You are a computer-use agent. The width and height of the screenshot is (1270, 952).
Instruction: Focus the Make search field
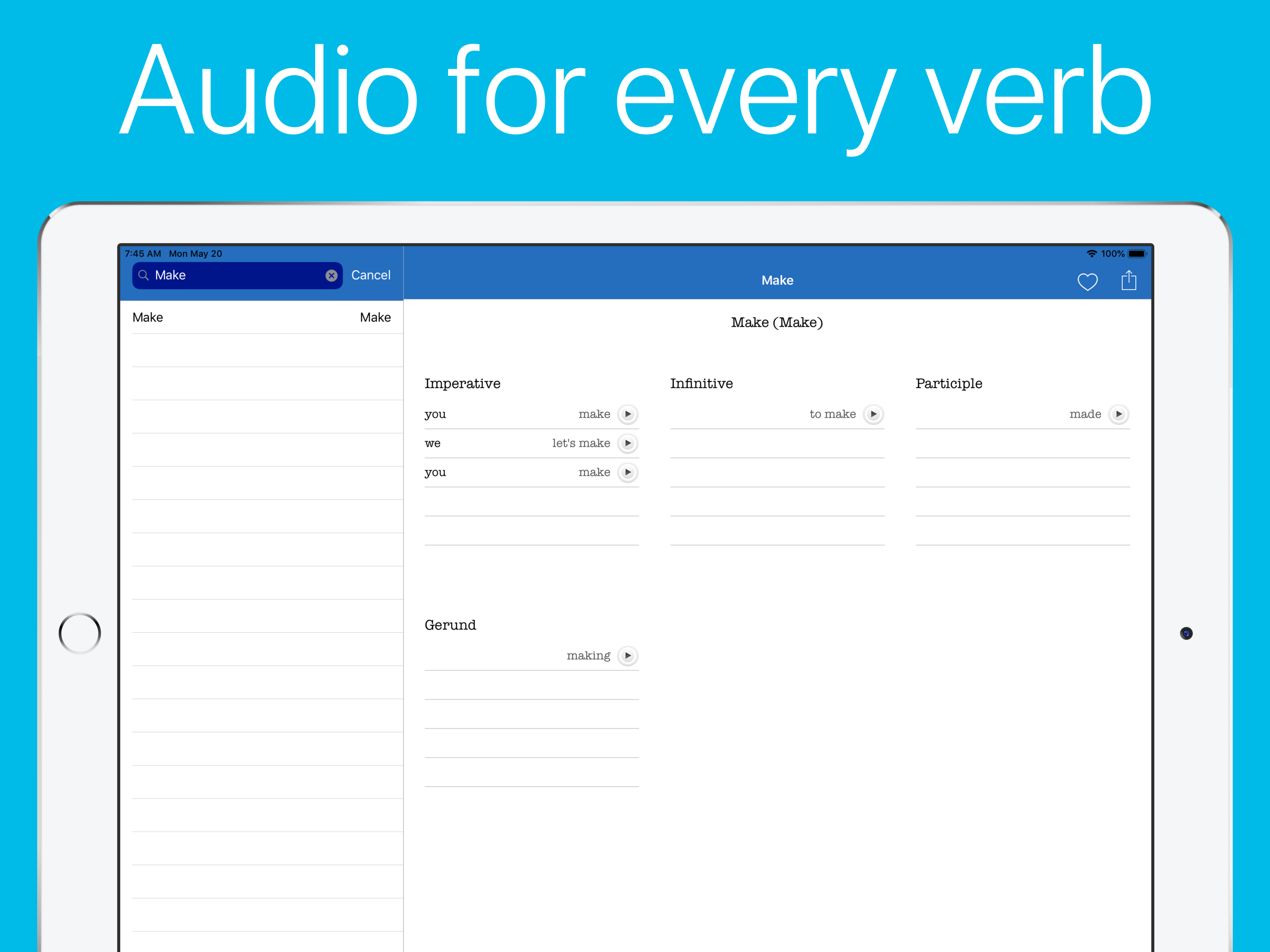coord(237,276)
